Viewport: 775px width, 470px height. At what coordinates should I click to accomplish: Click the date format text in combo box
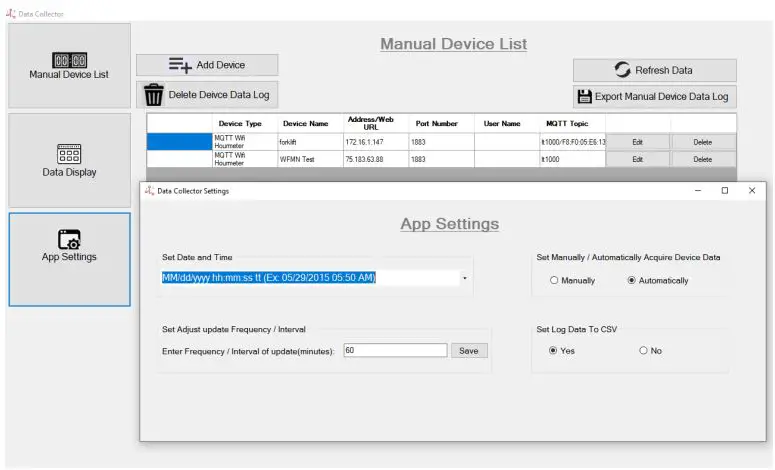pyautogui.click(x=269, y=278)
